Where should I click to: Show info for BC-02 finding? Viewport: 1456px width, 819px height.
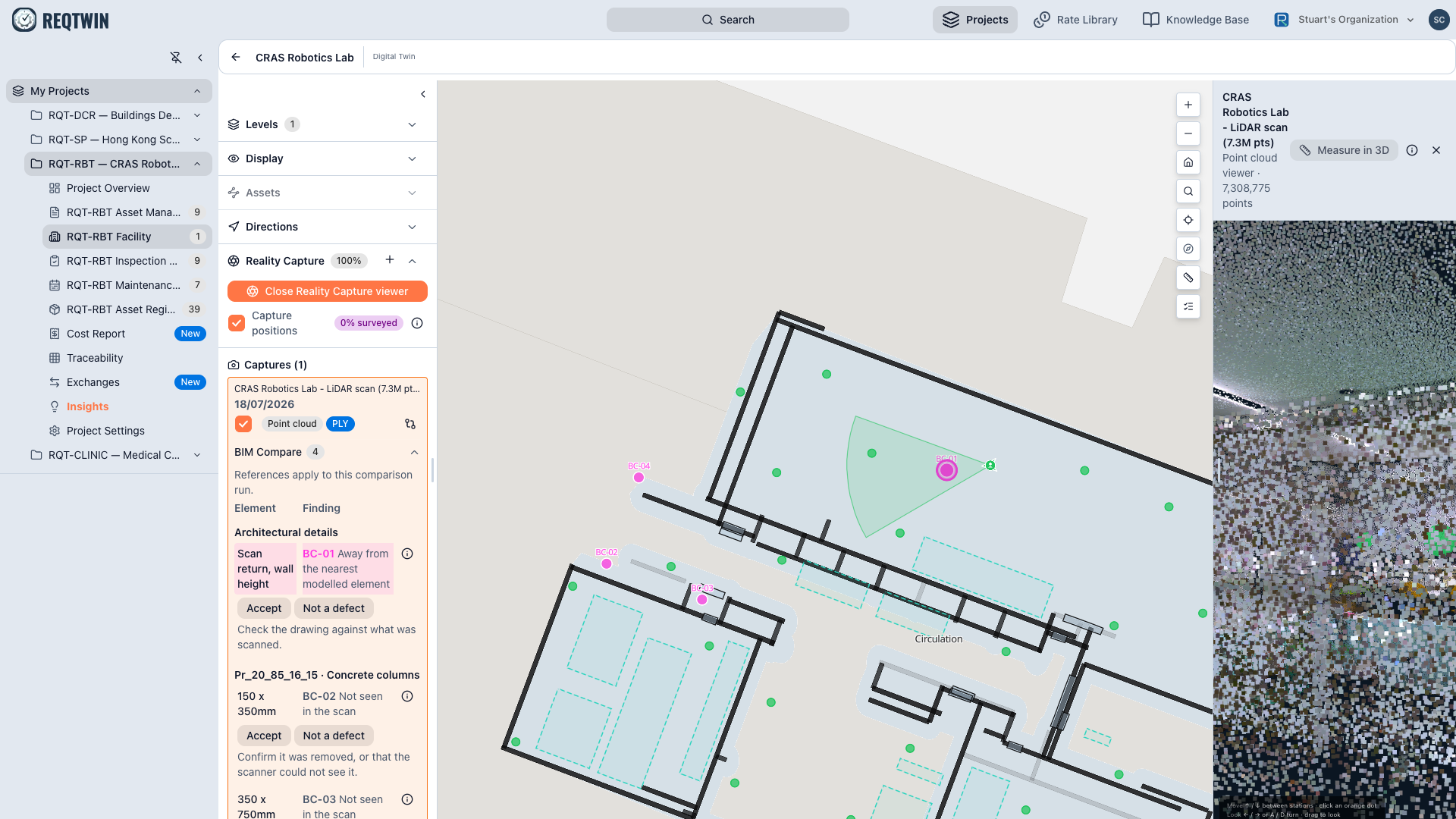pyautogui.click(x=407, y=696)
